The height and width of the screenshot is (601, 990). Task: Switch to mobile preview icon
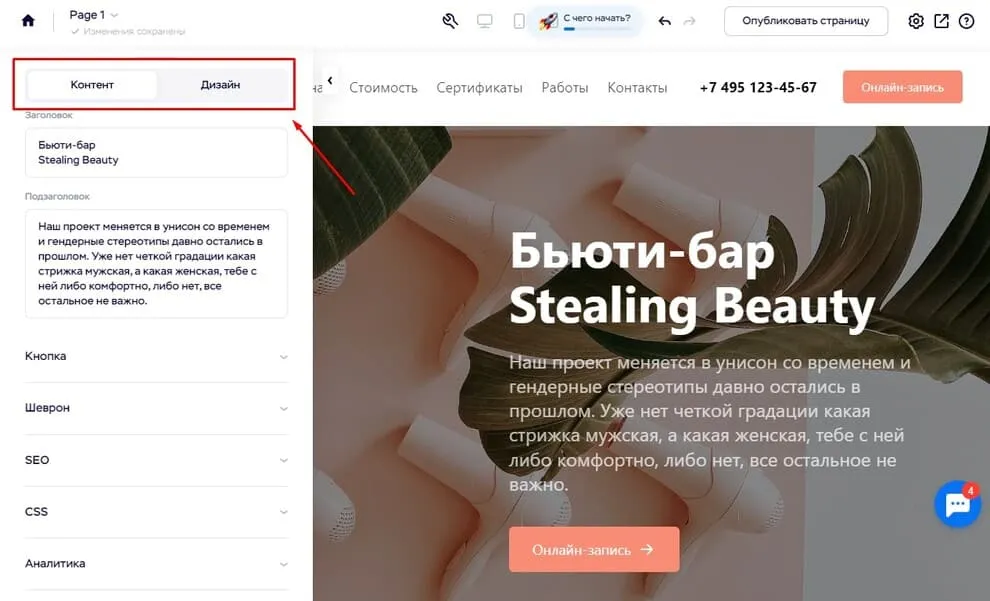click(x=519, y=21)
